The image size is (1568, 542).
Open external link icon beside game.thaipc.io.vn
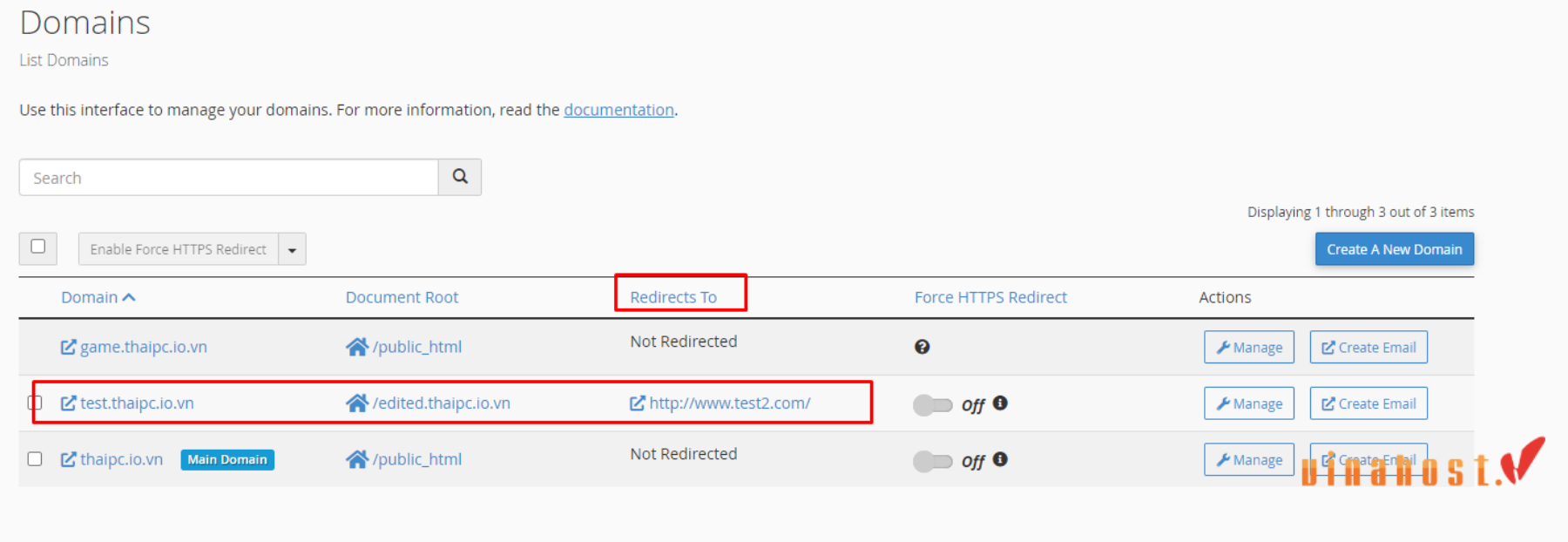click(68, 347)
